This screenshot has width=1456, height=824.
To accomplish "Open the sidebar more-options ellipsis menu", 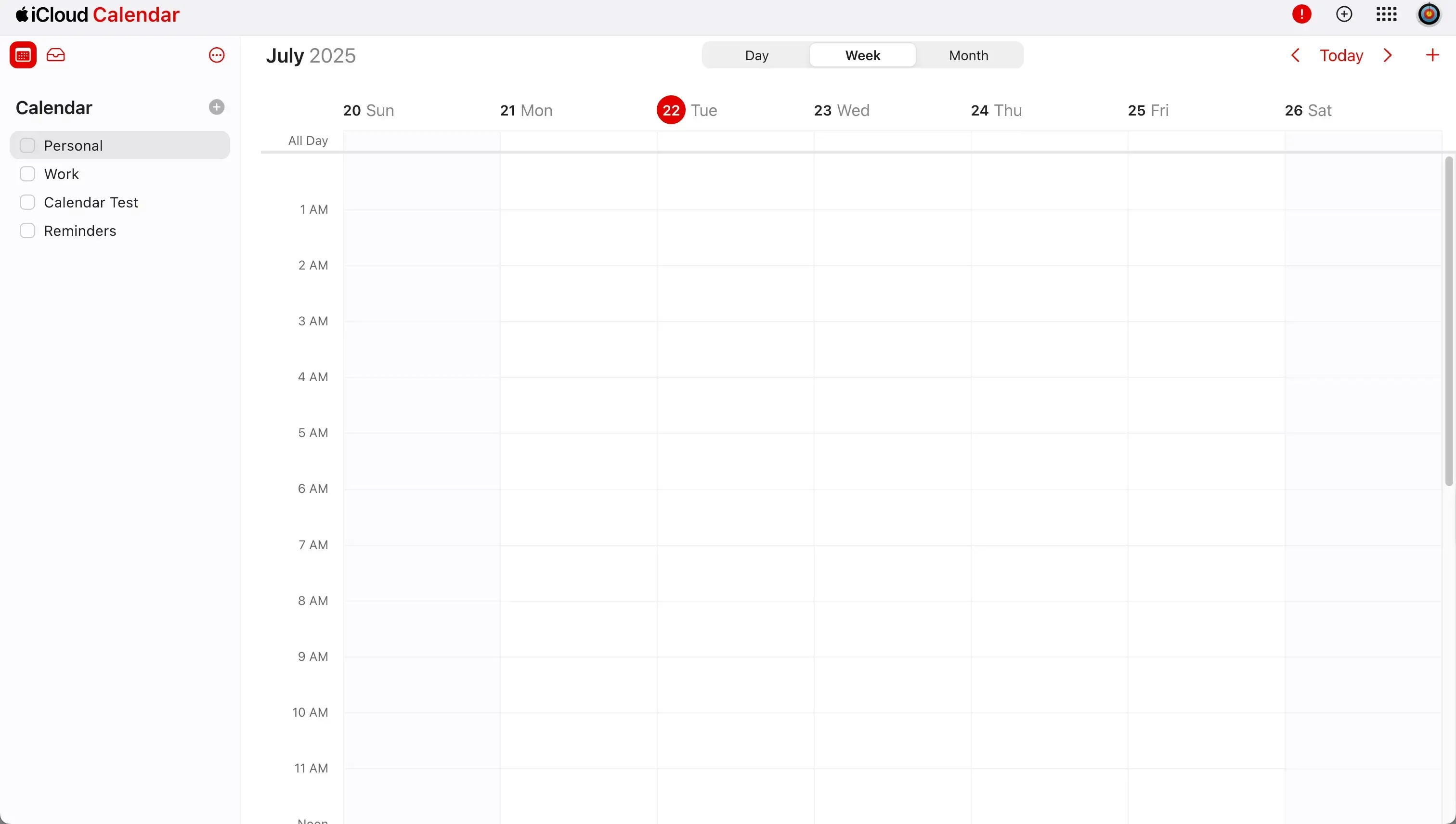I will [217, 55].
